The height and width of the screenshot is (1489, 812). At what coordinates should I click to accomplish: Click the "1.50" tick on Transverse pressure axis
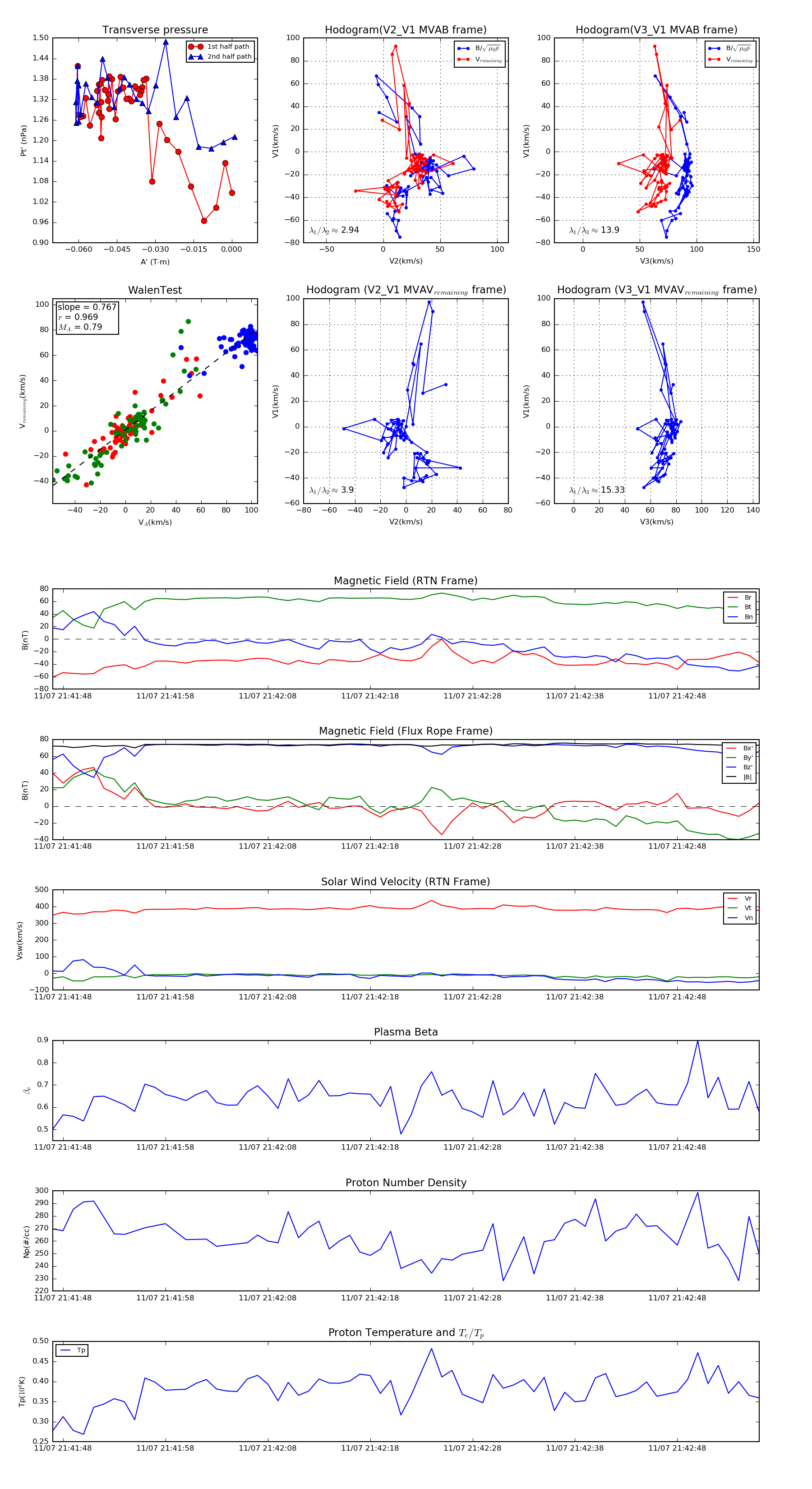41,38
